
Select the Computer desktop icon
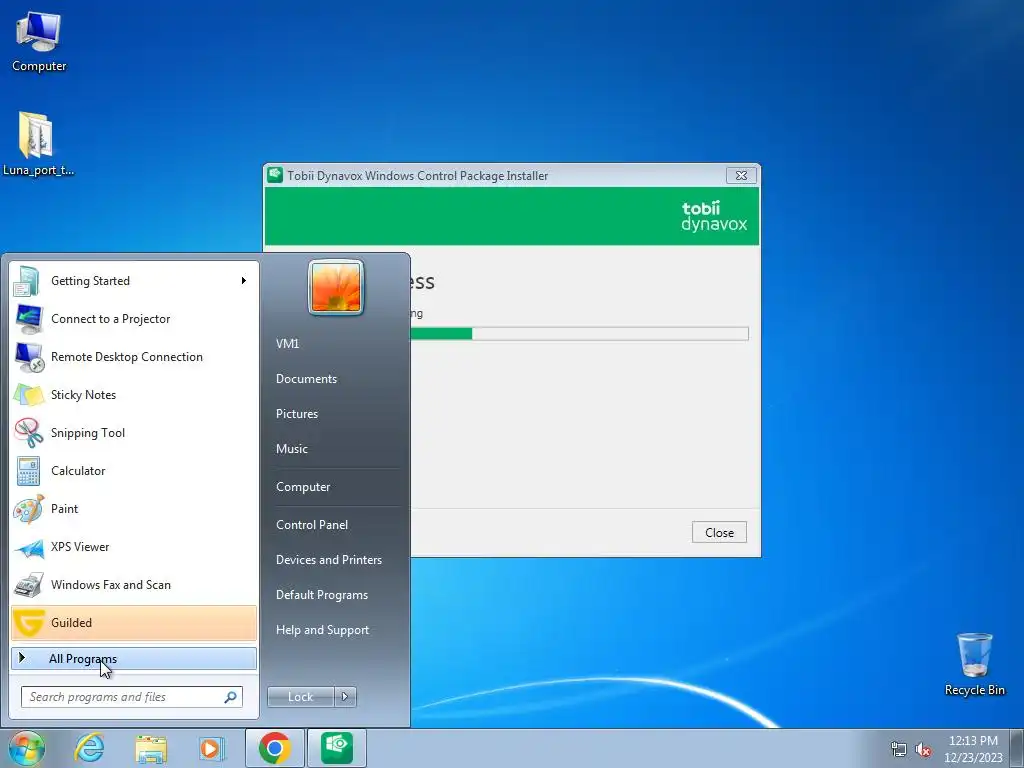coord(39,41)
